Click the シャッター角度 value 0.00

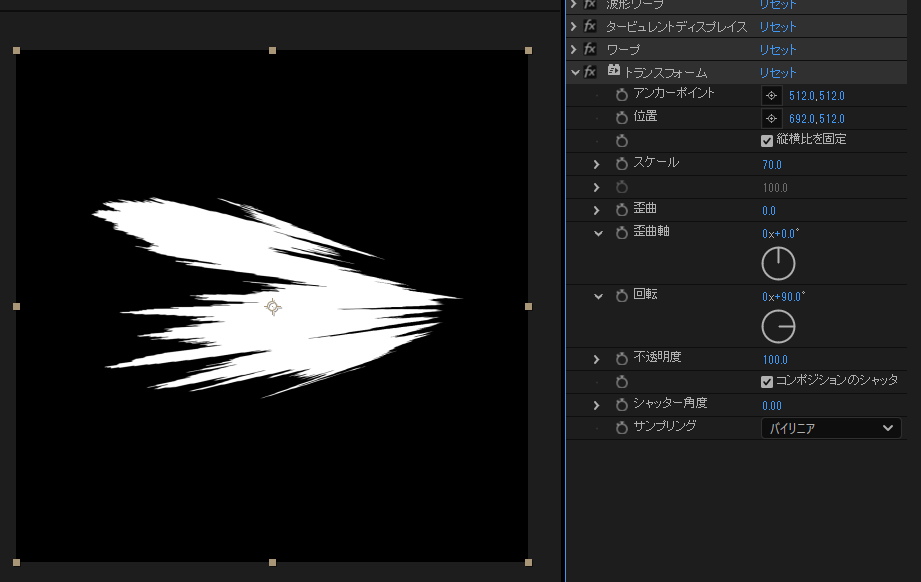(x=772, y=406)
